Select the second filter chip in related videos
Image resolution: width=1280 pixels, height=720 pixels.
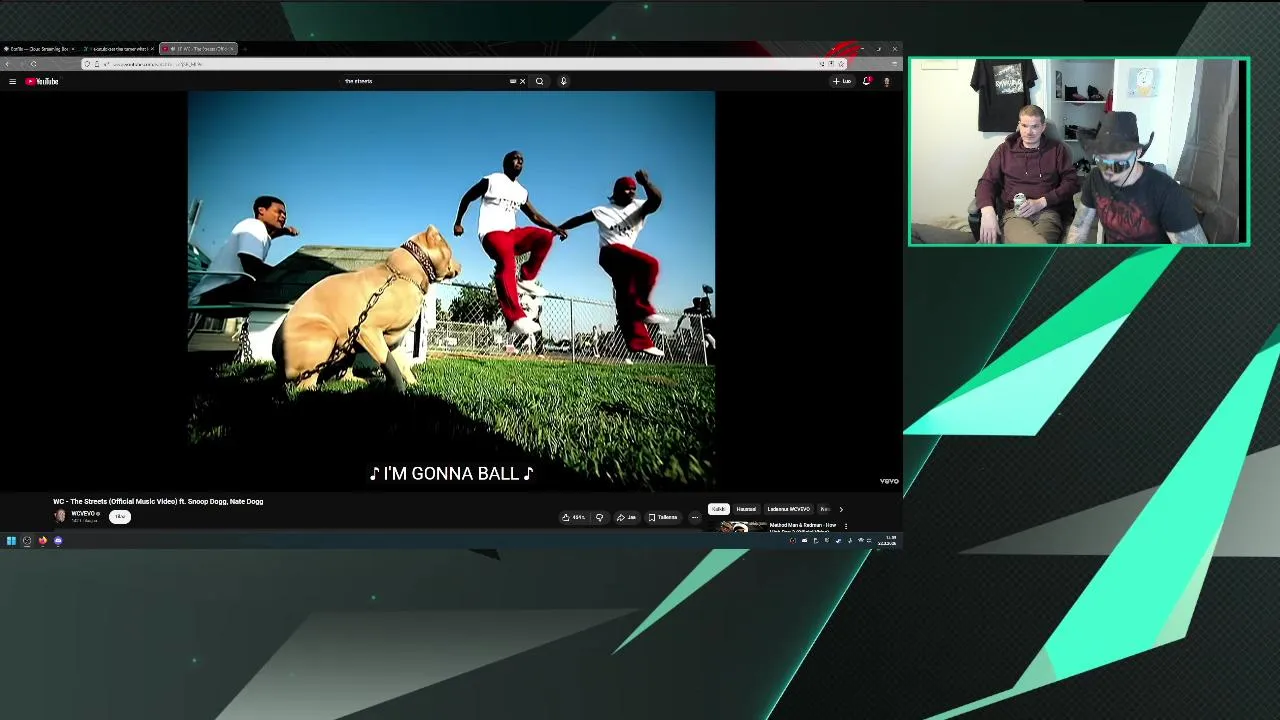746,509
